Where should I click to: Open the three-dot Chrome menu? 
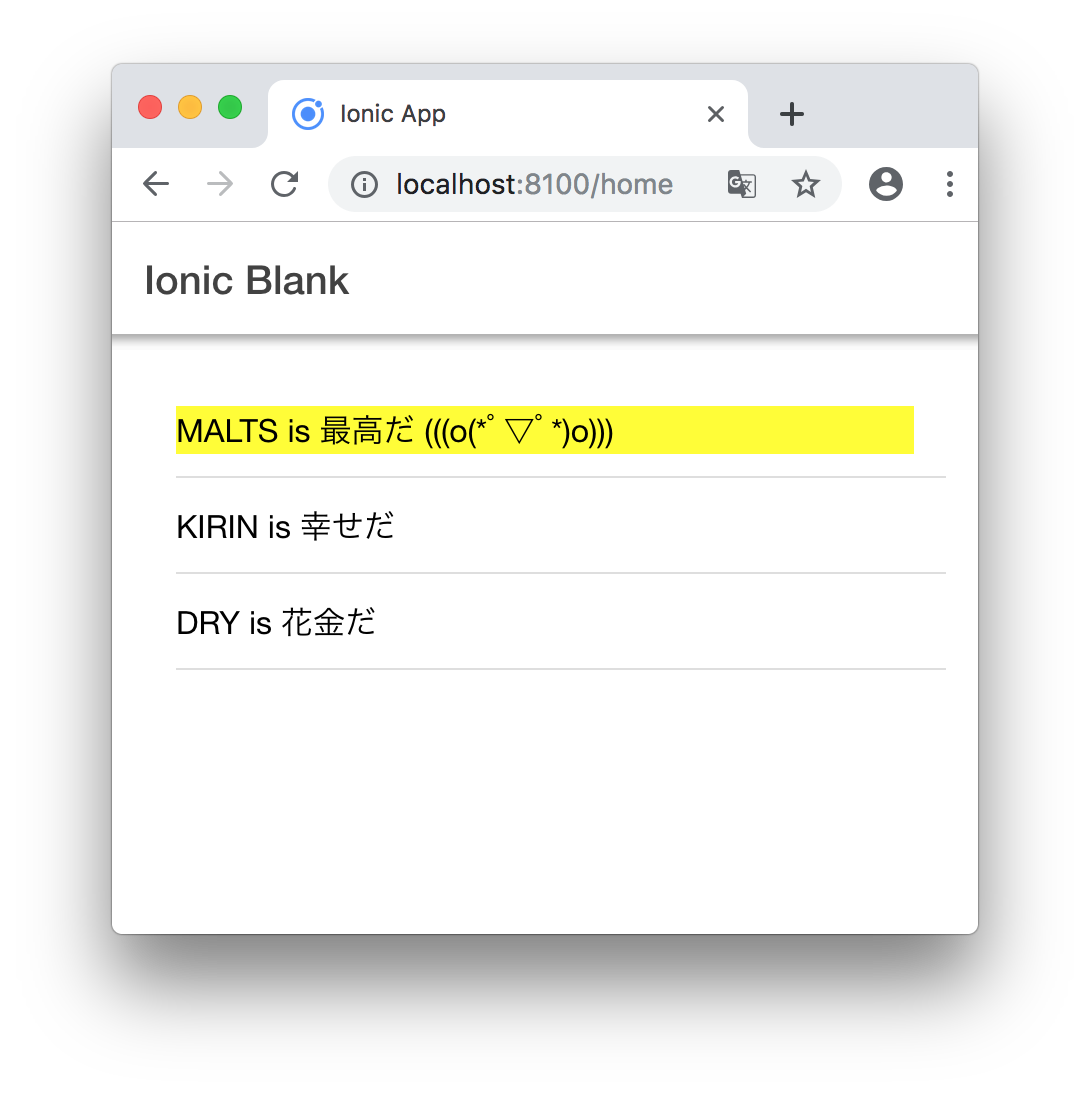(949, 184)
